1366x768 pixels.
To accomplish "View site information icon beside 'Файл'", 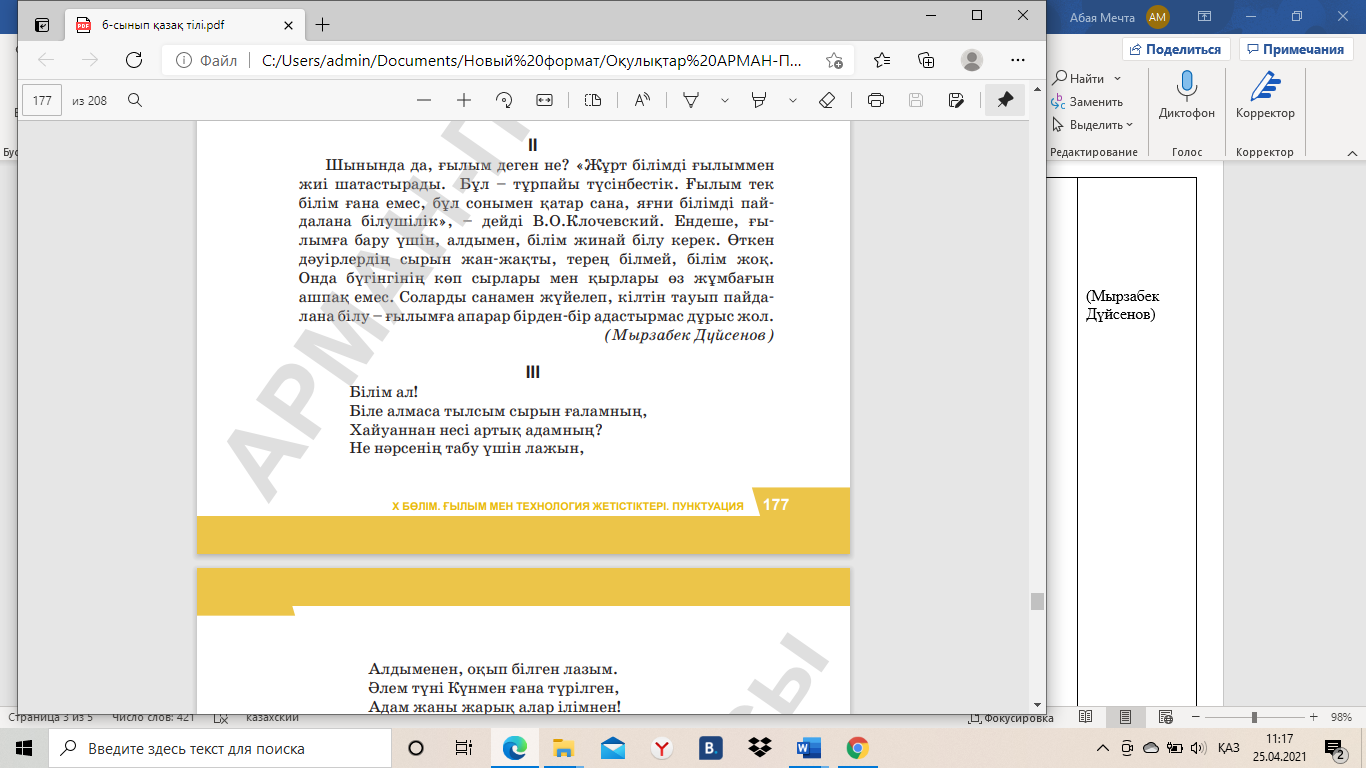I will pyautogui.click(x=182, y=60).
